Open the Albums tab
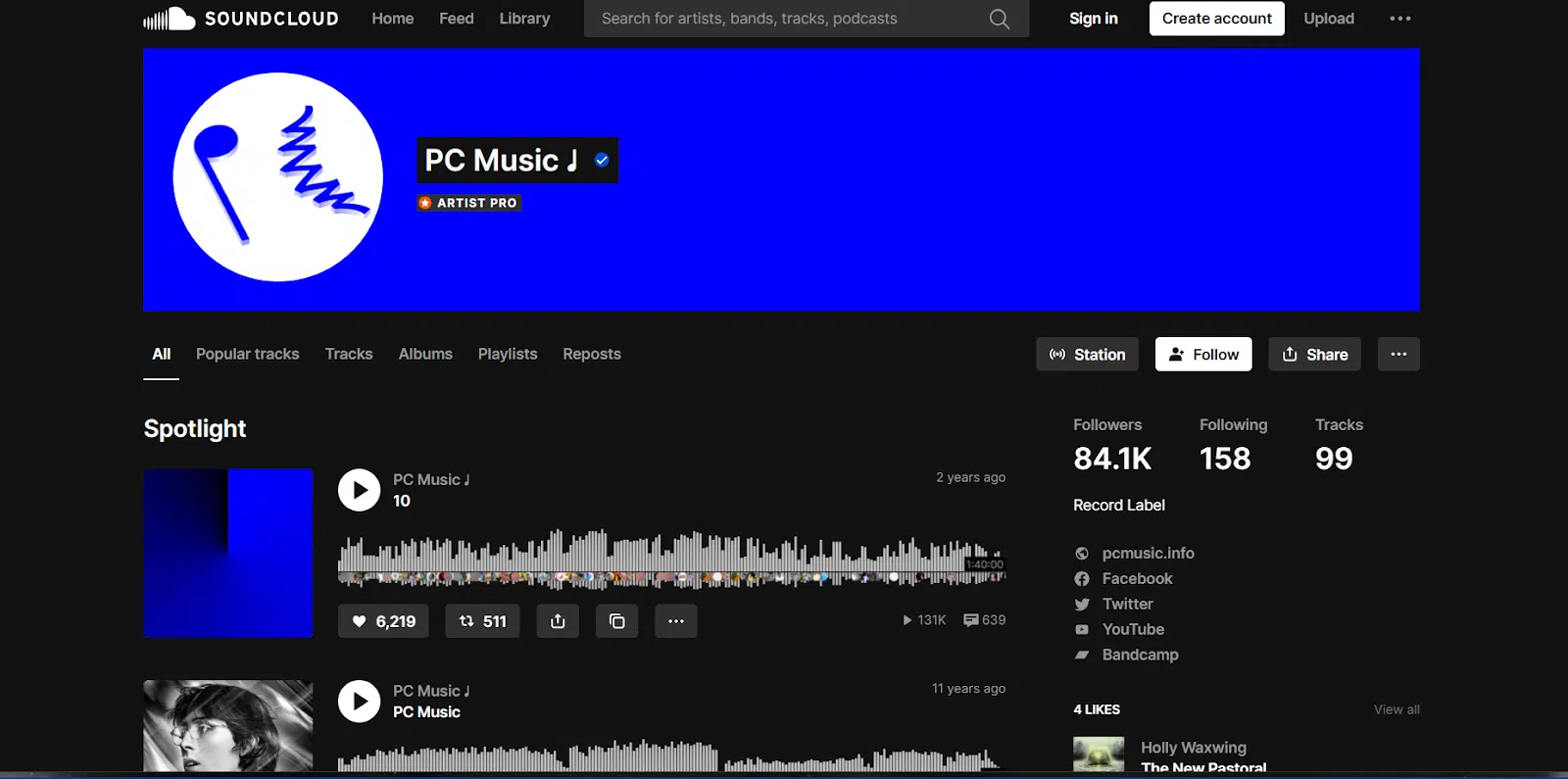Viewport: 1568px width, 779px height. (x=425, y=354)
